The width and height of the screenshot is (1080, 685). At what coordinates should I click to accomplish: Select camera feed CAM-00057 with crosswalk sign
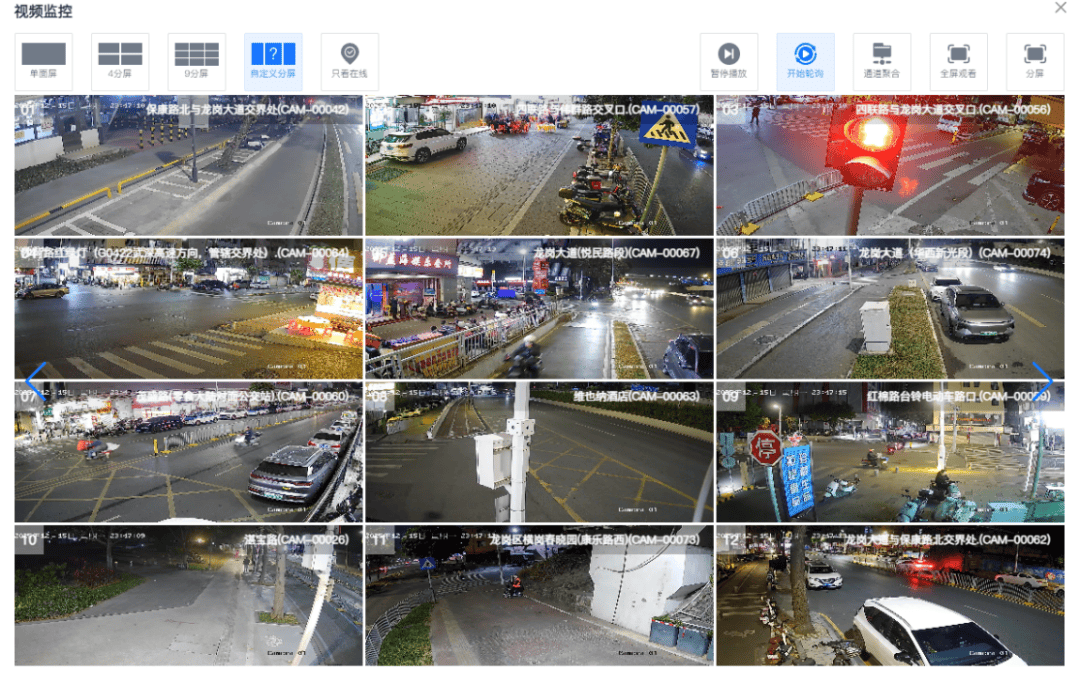(539, 166)
